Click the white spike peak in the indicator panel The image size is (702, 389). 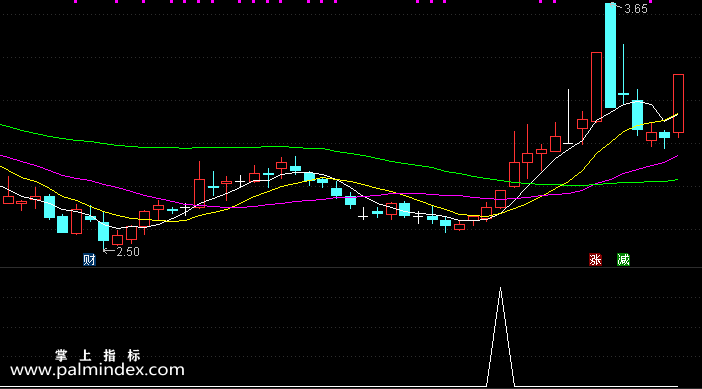(501, 290)
